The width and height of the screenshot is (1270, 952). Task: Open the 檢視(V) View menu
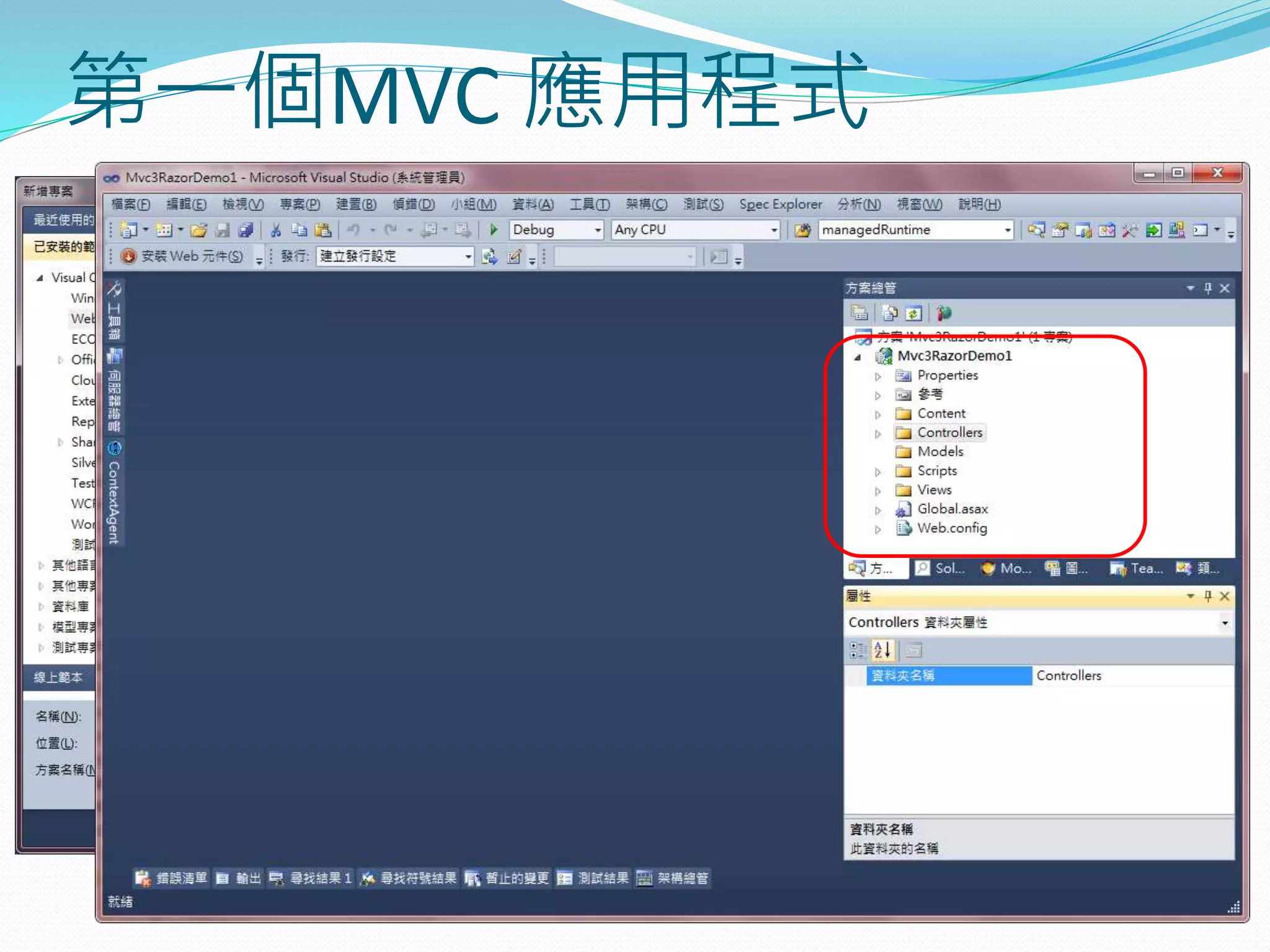click(x=243, y=205)
